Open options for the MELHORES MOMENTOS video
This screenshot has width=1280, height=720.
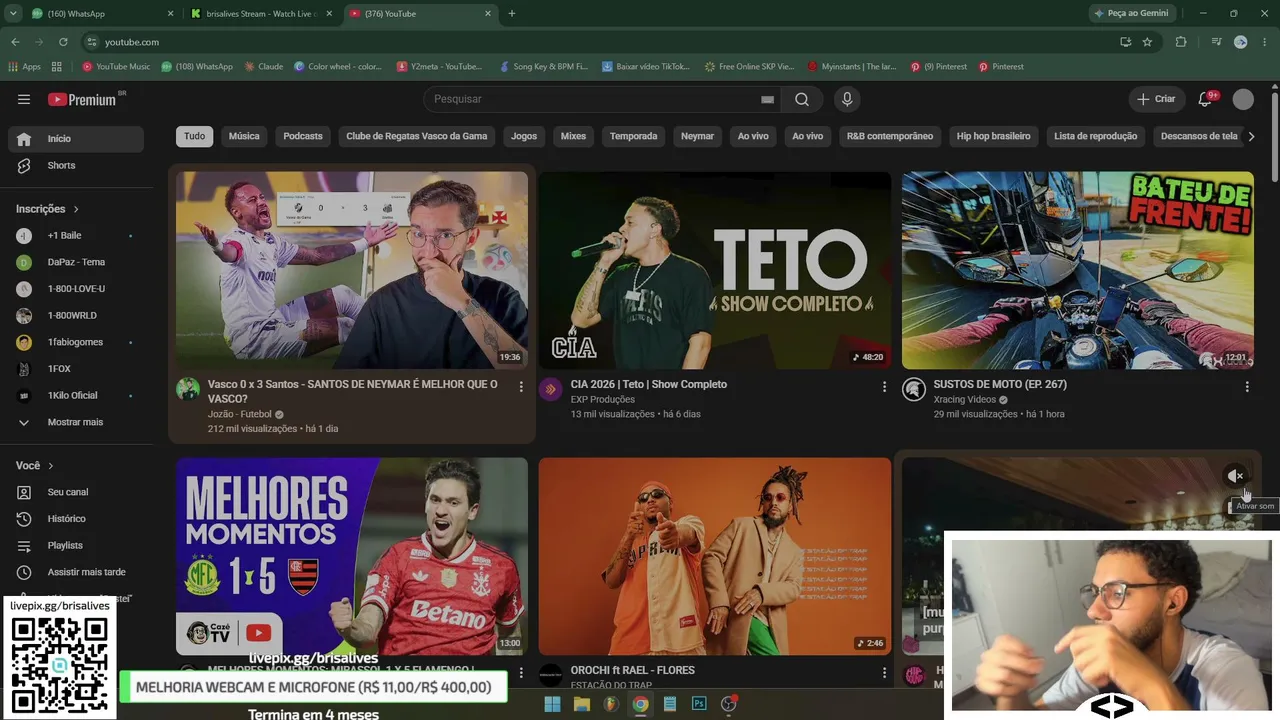[521, 673]
